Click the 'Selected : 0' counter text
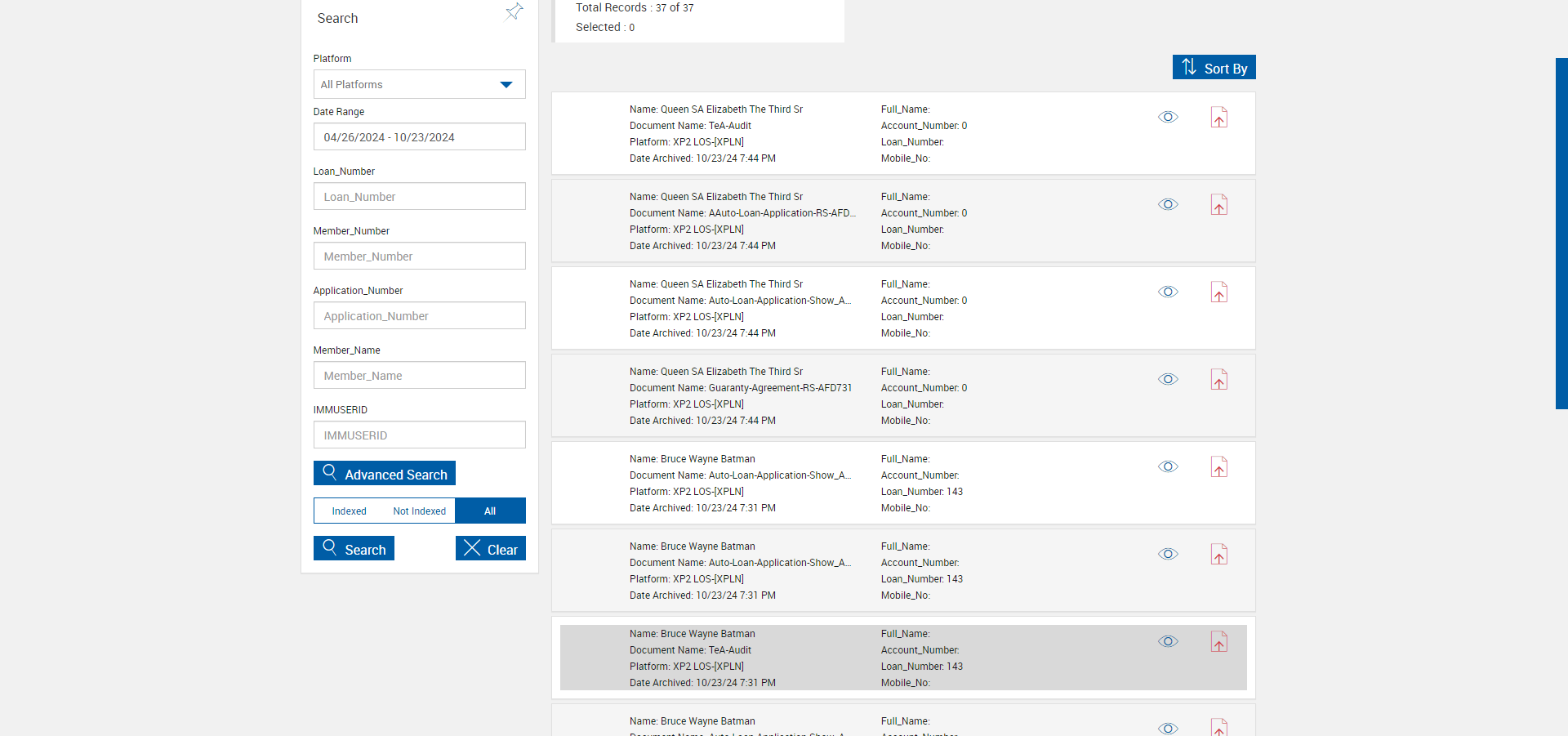 click(605, 27)
